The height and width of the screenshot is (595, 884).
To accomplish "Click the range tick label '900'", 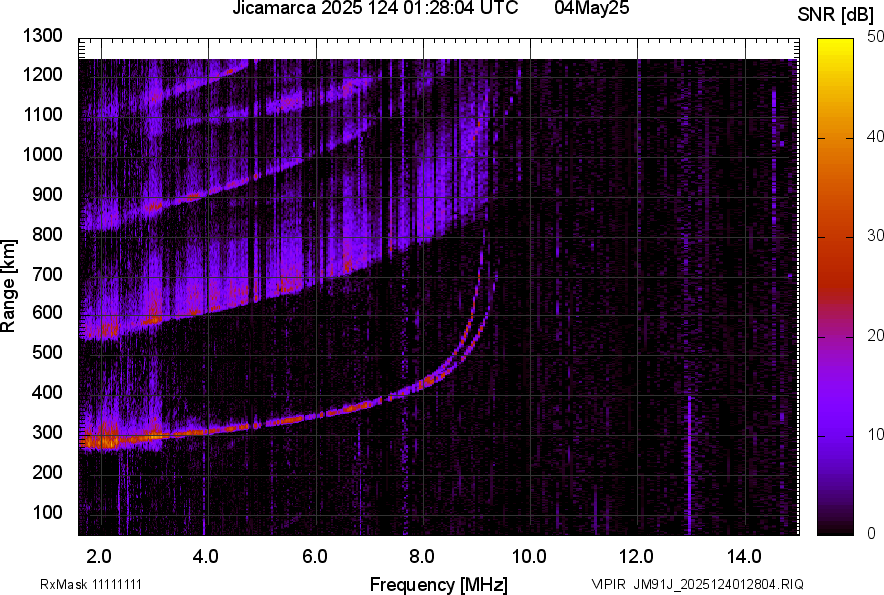I will coord(47,194).
